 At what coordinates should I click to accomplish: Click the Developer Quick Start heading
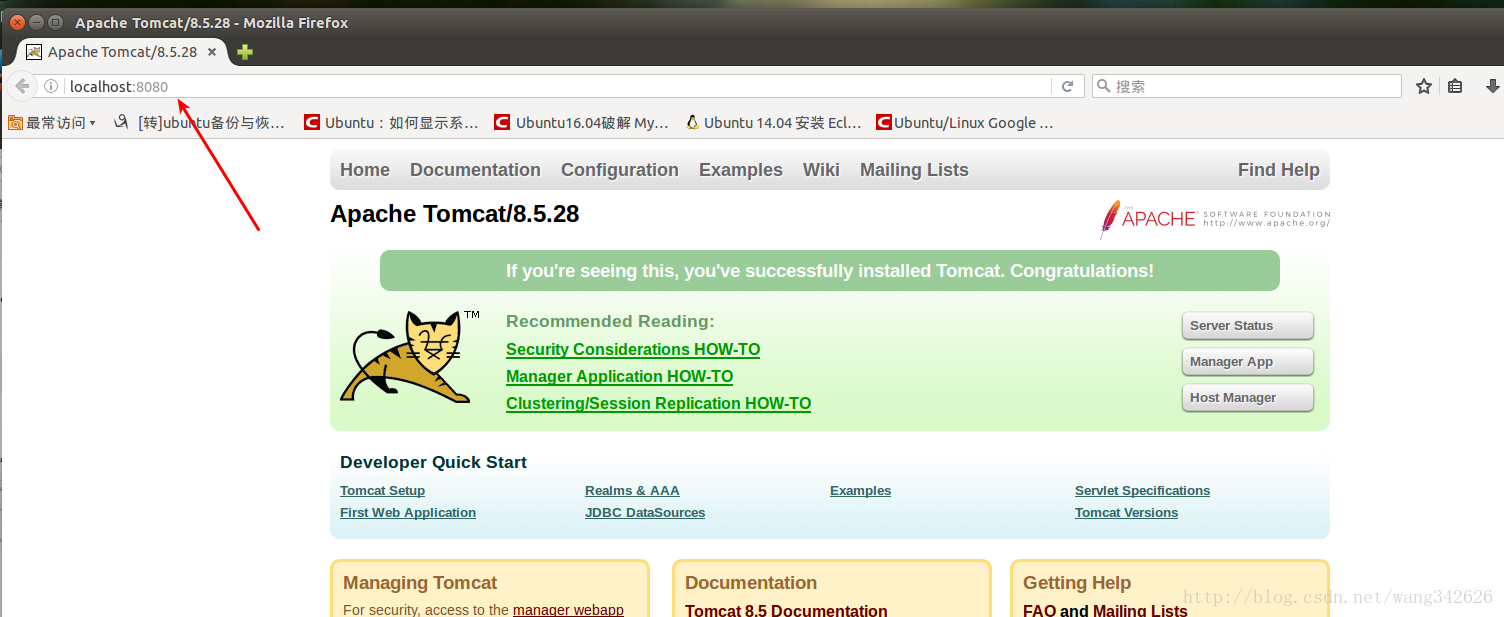[433, 462]
